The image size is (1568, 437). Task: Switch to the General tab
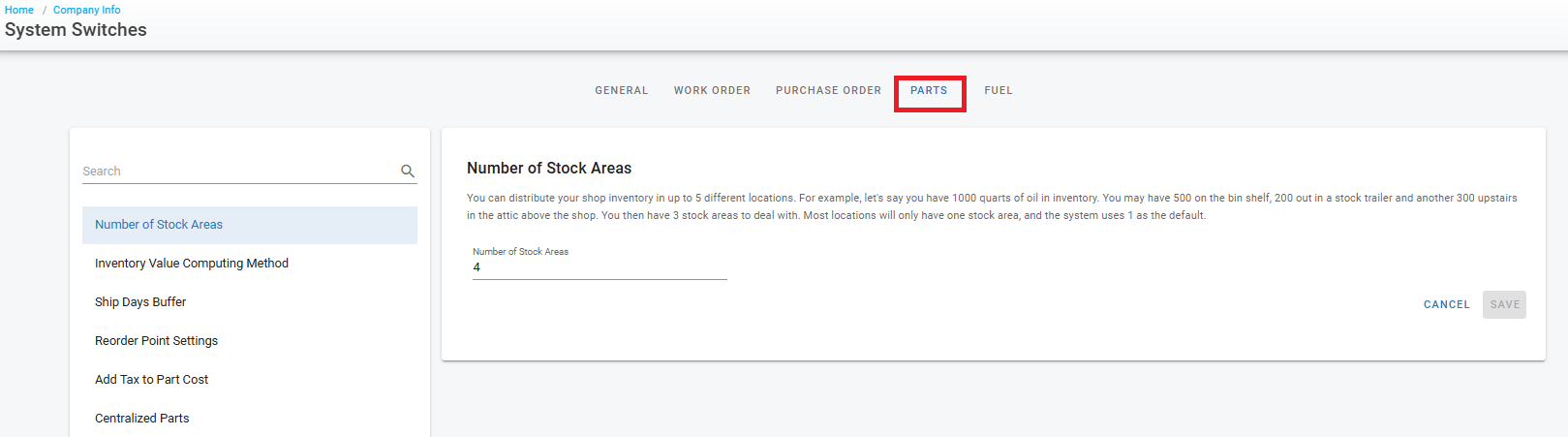(x=622, y=91)
